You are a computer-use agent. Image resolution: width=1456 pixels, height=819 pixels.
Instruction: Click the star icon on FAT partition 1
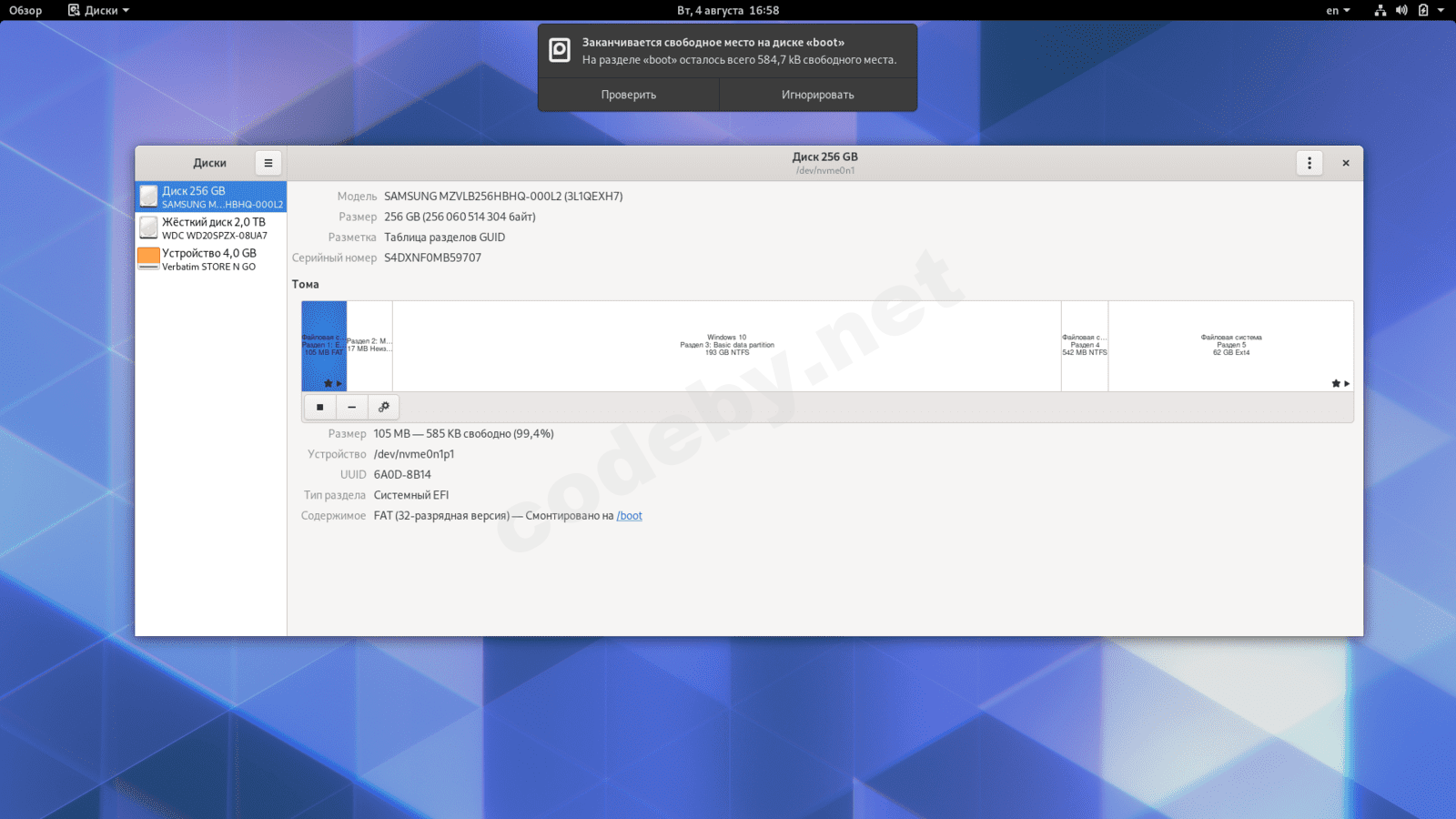(x=328, y=383)
